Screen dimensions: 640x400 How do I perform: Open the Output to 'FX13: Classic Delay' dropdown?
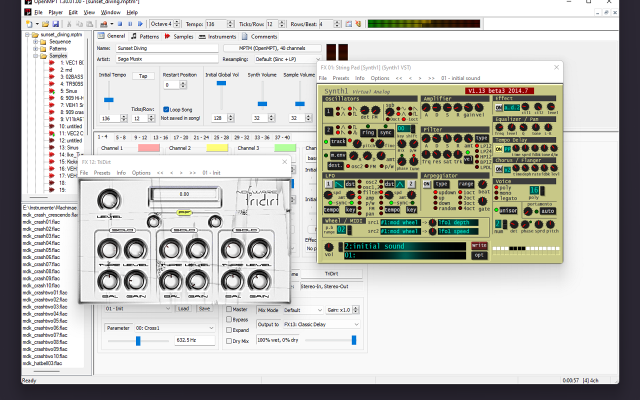[321, 324]
